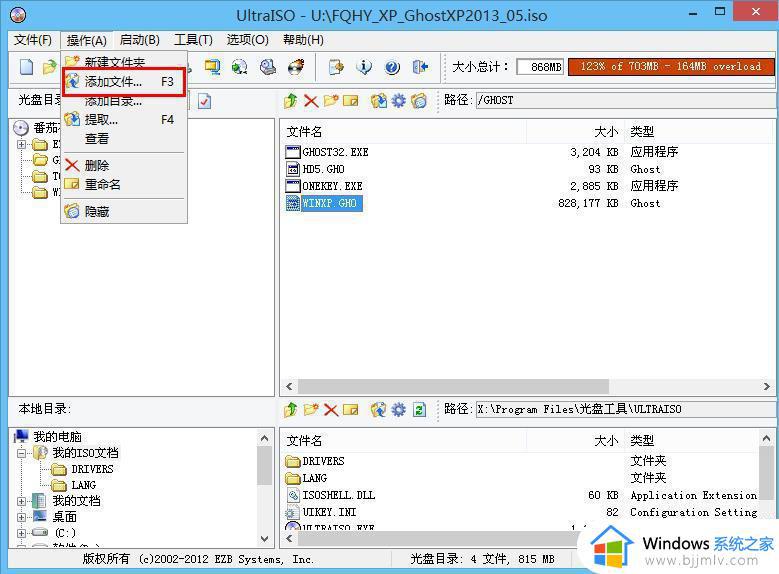Screen dimensions: 779x574
Task: Open the 帮助(H) menu
Action: coord(303,40)
